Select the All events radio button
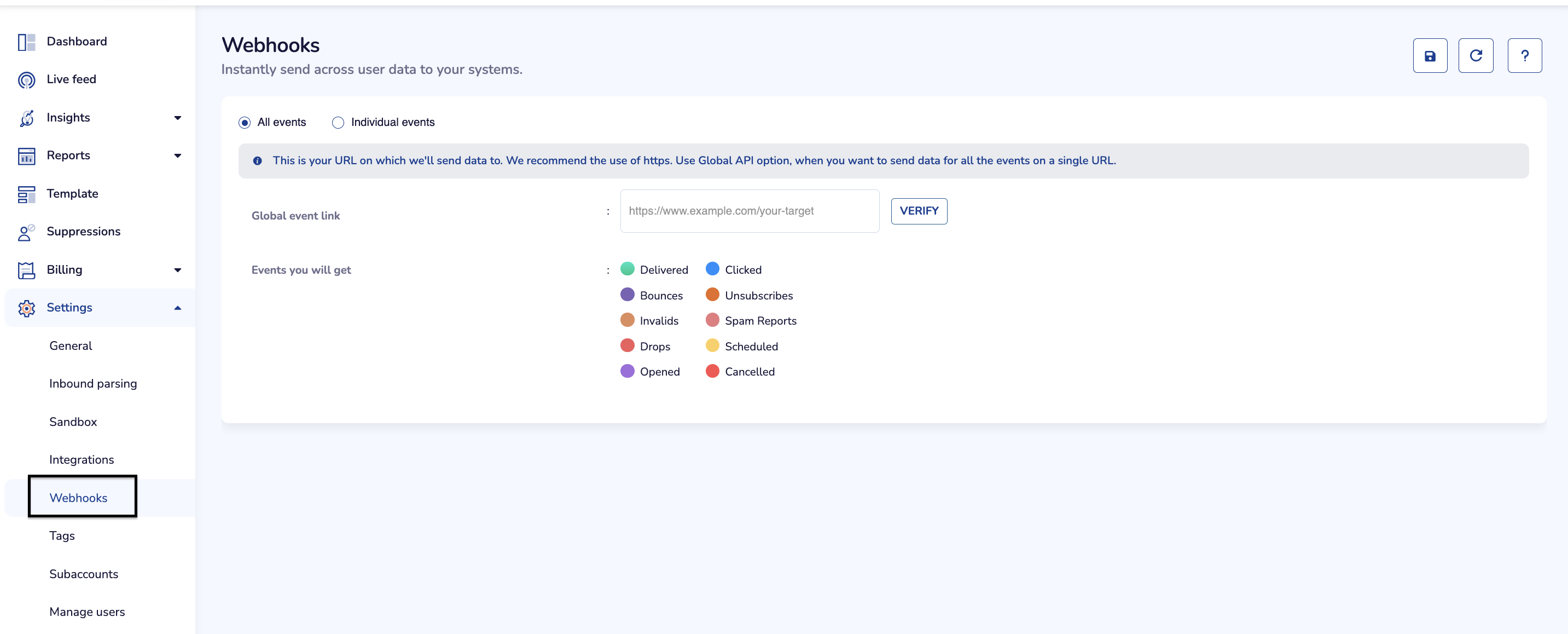1568x634 pixels. 245,123
